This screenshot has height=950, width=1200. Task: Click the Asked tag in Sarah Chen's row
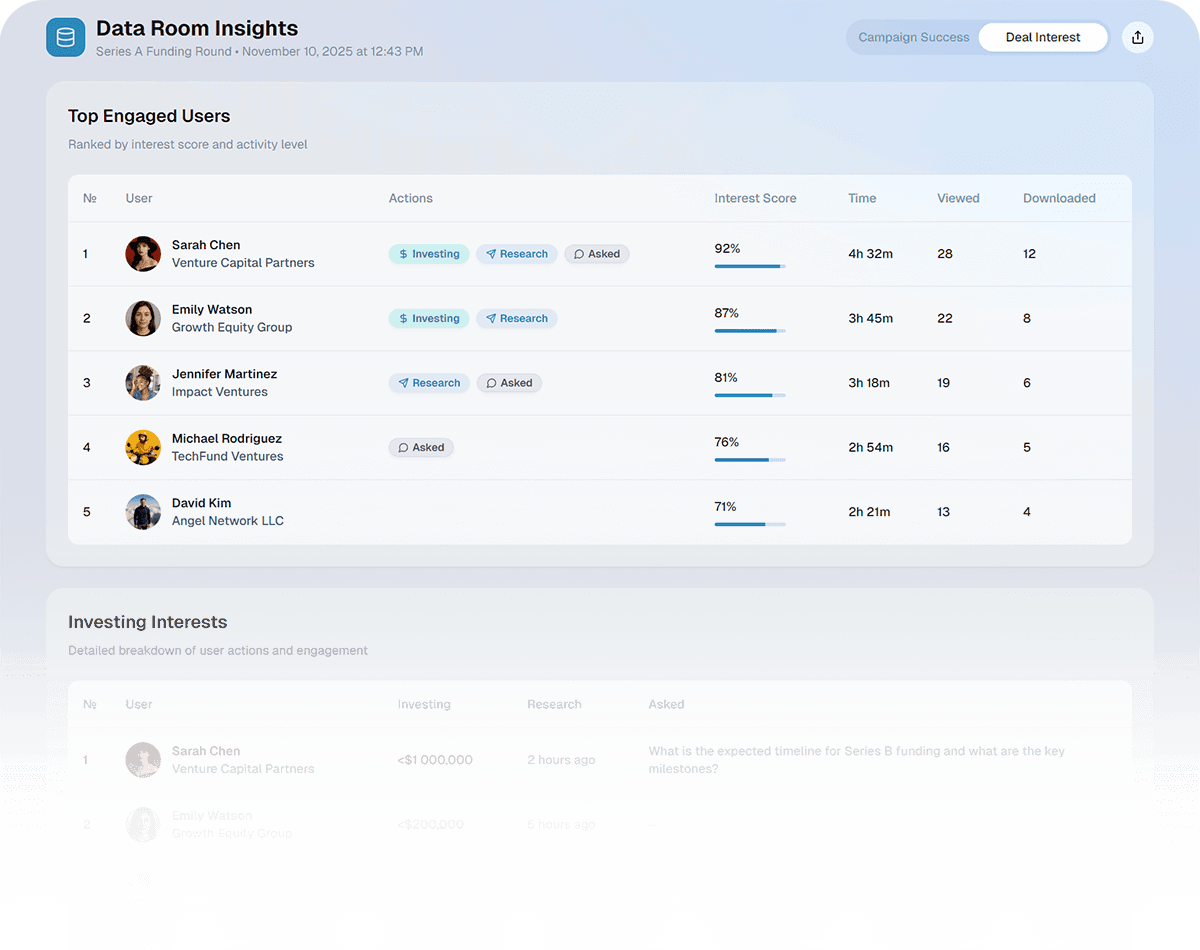click(x=597, y=254)
